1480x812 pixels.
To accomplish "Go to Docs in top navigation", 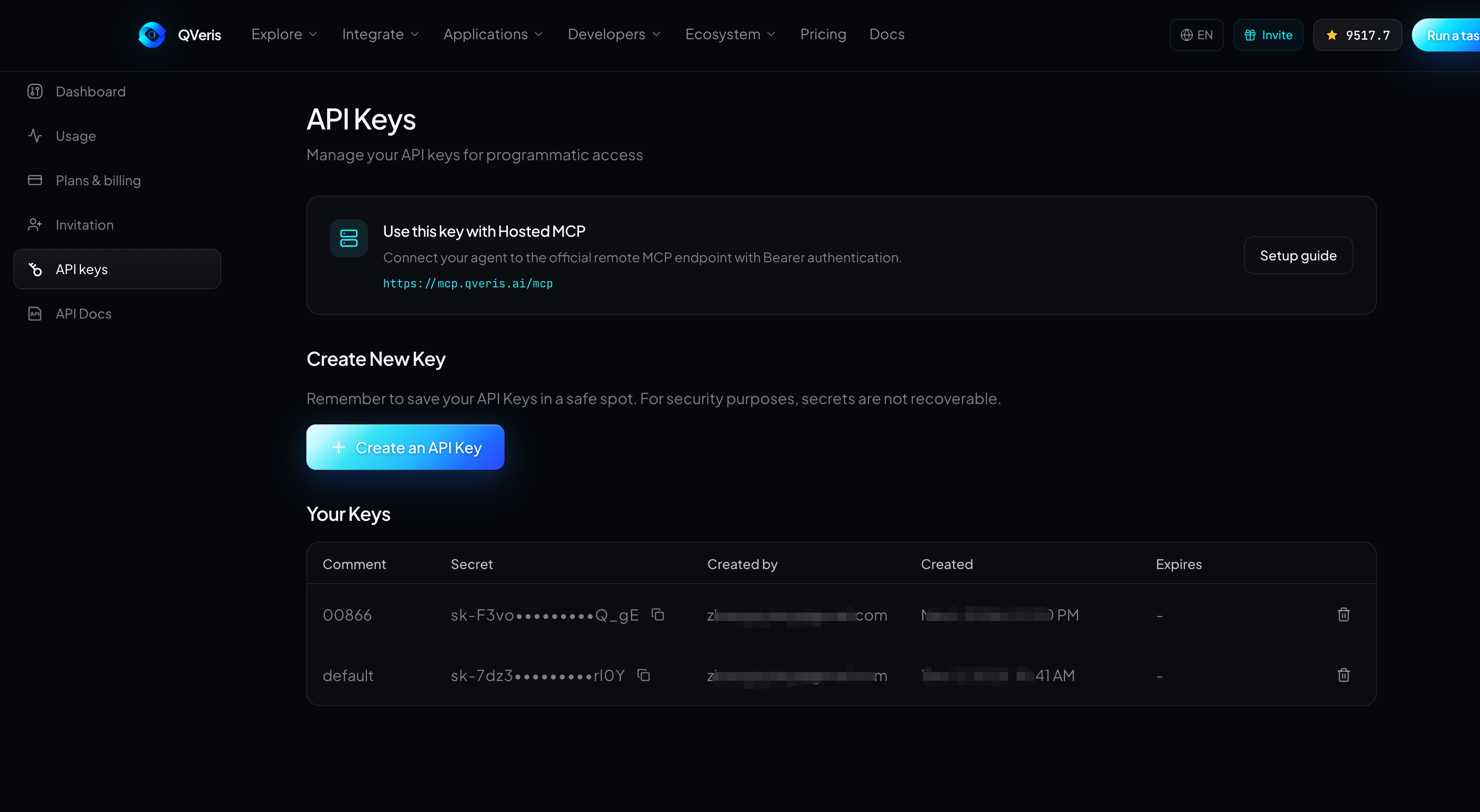I will [x=887, y=35].
